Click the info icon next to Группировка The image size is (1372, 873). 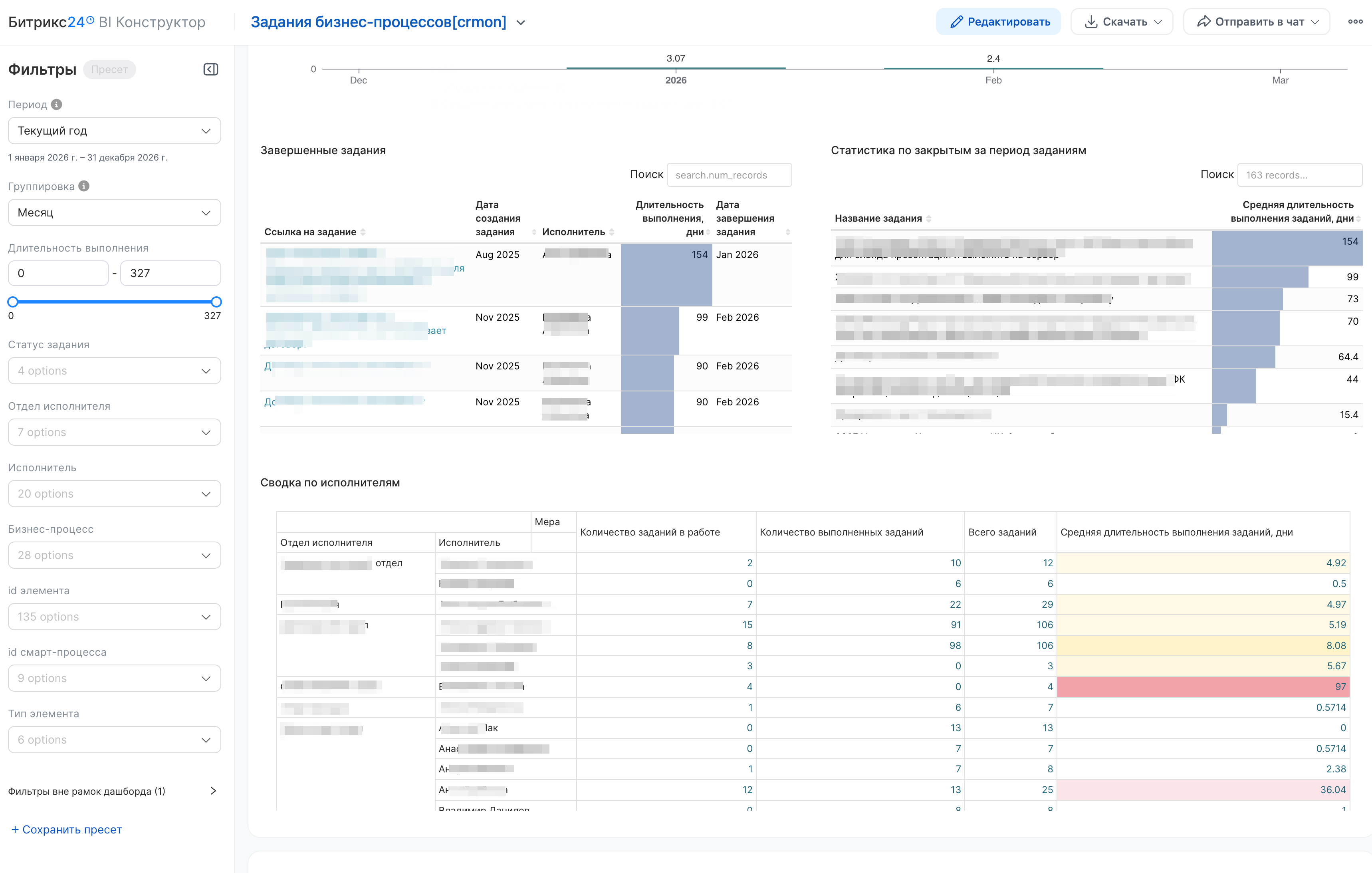point(84,187)
